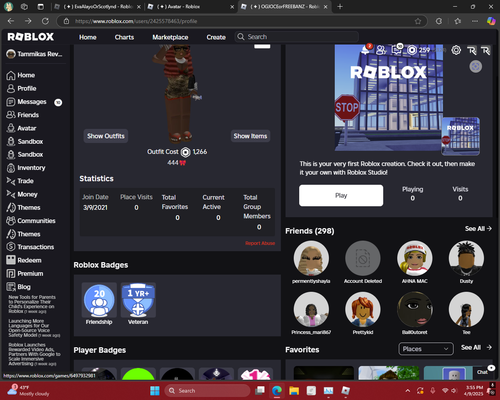Image resolution: width=500 pixels, height=400 pixels.
Task: Open the Edge favorites icon in the toolbar
Action: point(458,21)
